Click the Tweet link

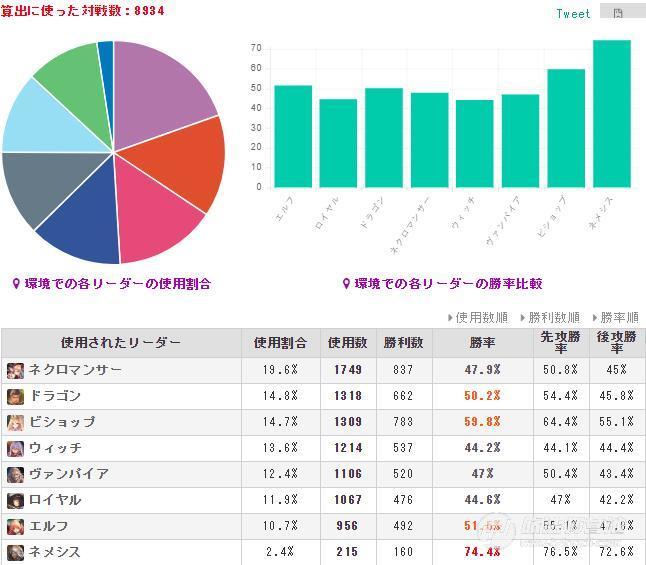coord(573,13)
